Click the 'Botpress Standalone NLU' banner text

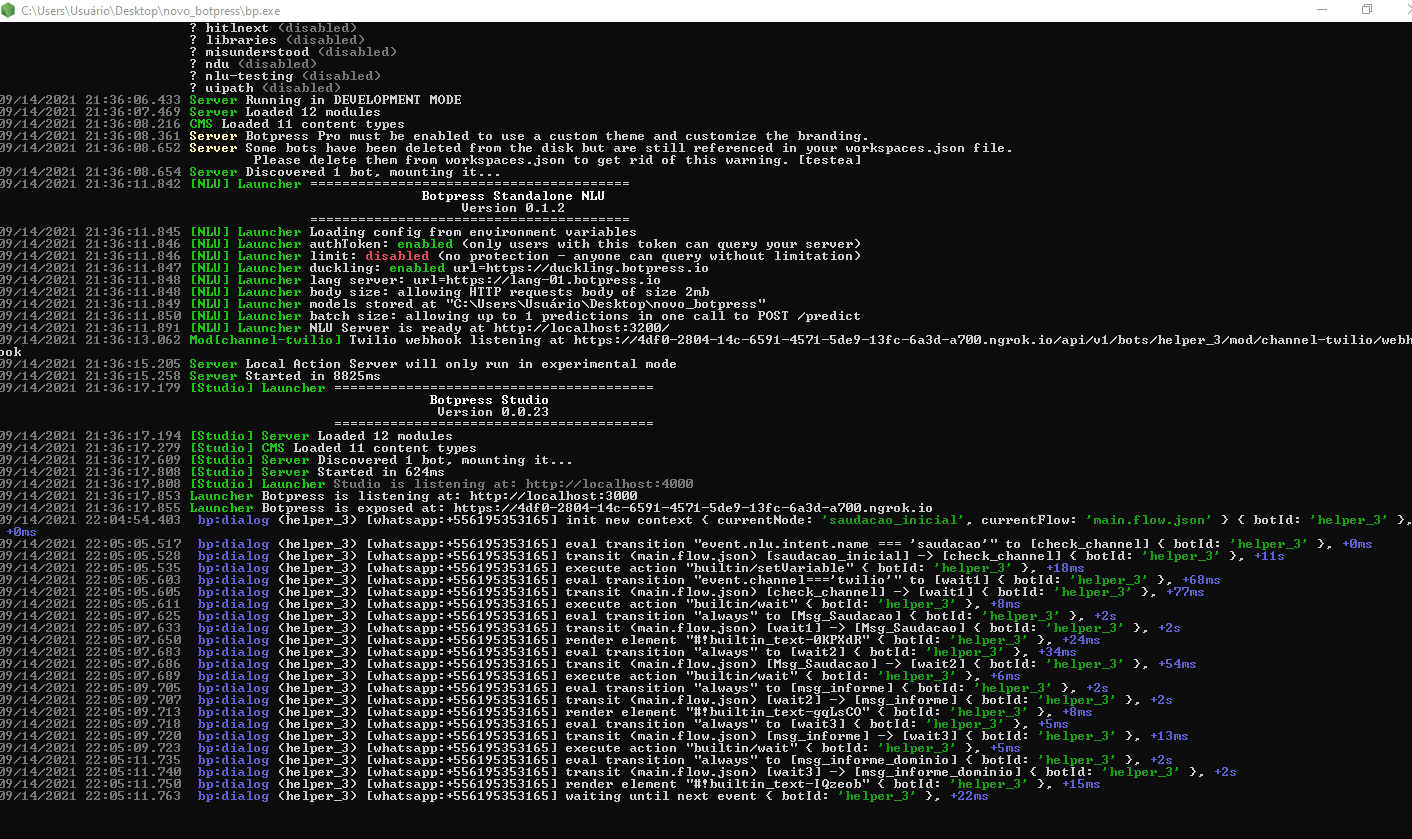click(x=513, y=196)
